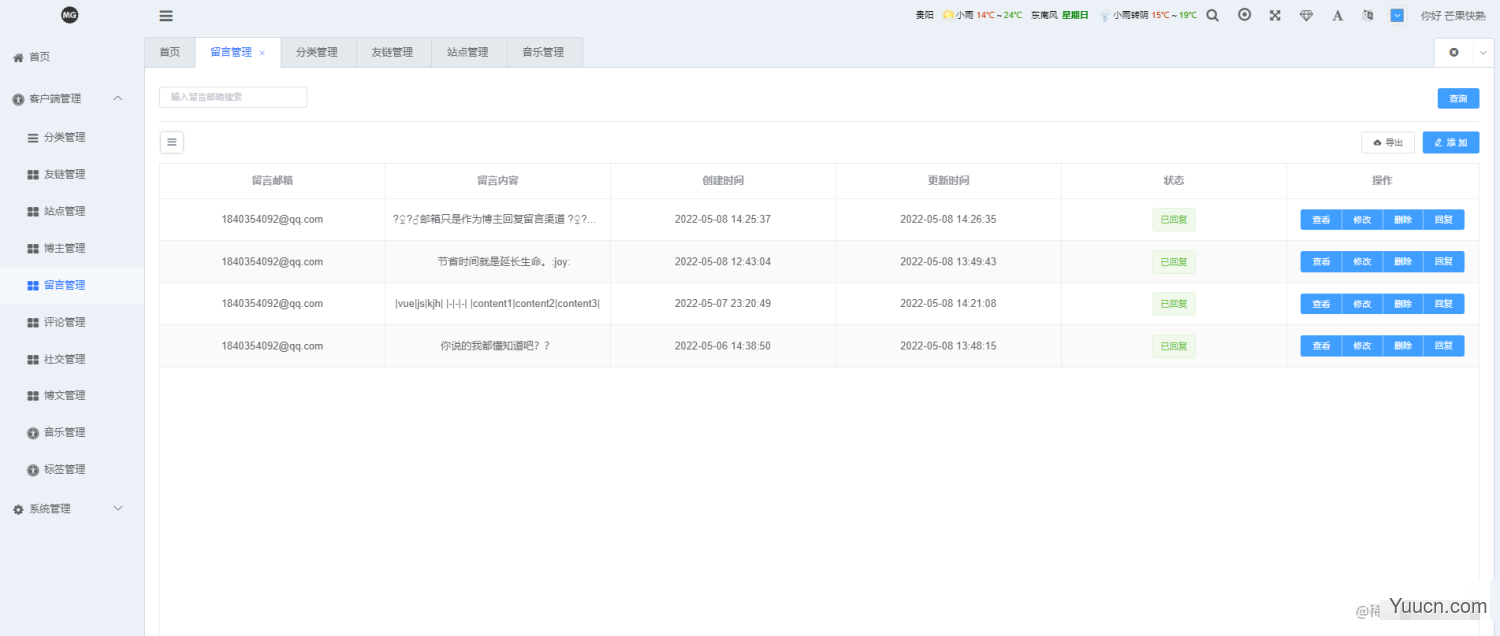Screen dimensions: 1500x636
Task: Switch to the 友链管理 tab
Action: click(x=392, y=52)
